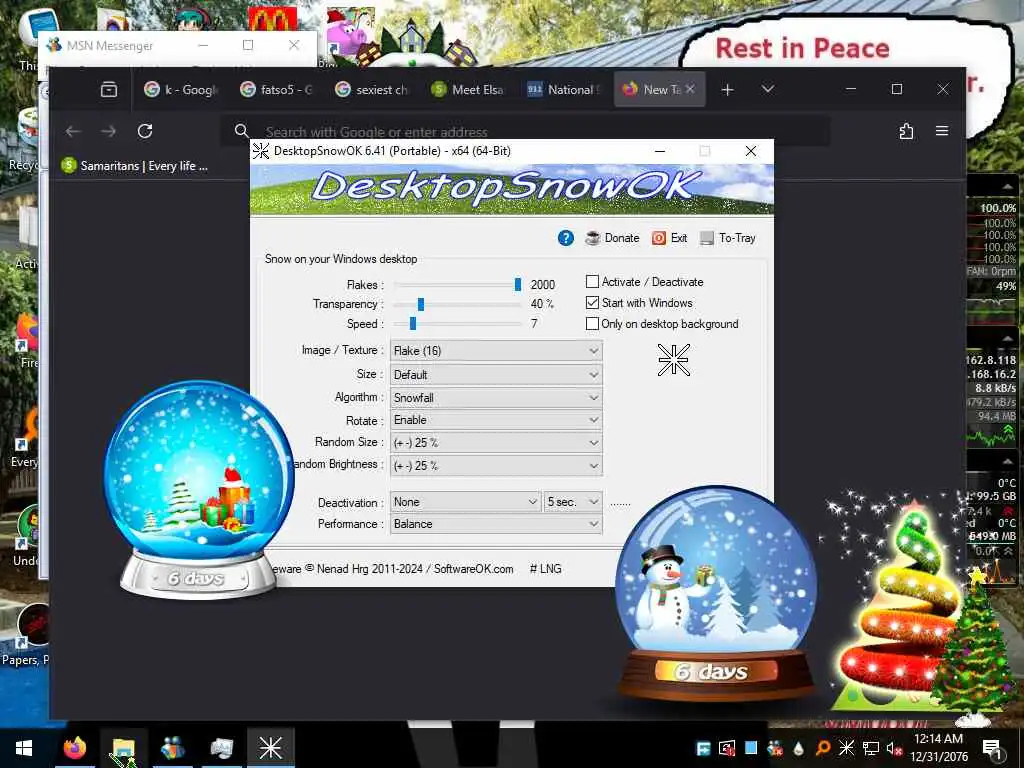1024x768 pixels.
Task: Switch to the 'Meet Elsa' browser tab
Action: click(x=468, y=89)
